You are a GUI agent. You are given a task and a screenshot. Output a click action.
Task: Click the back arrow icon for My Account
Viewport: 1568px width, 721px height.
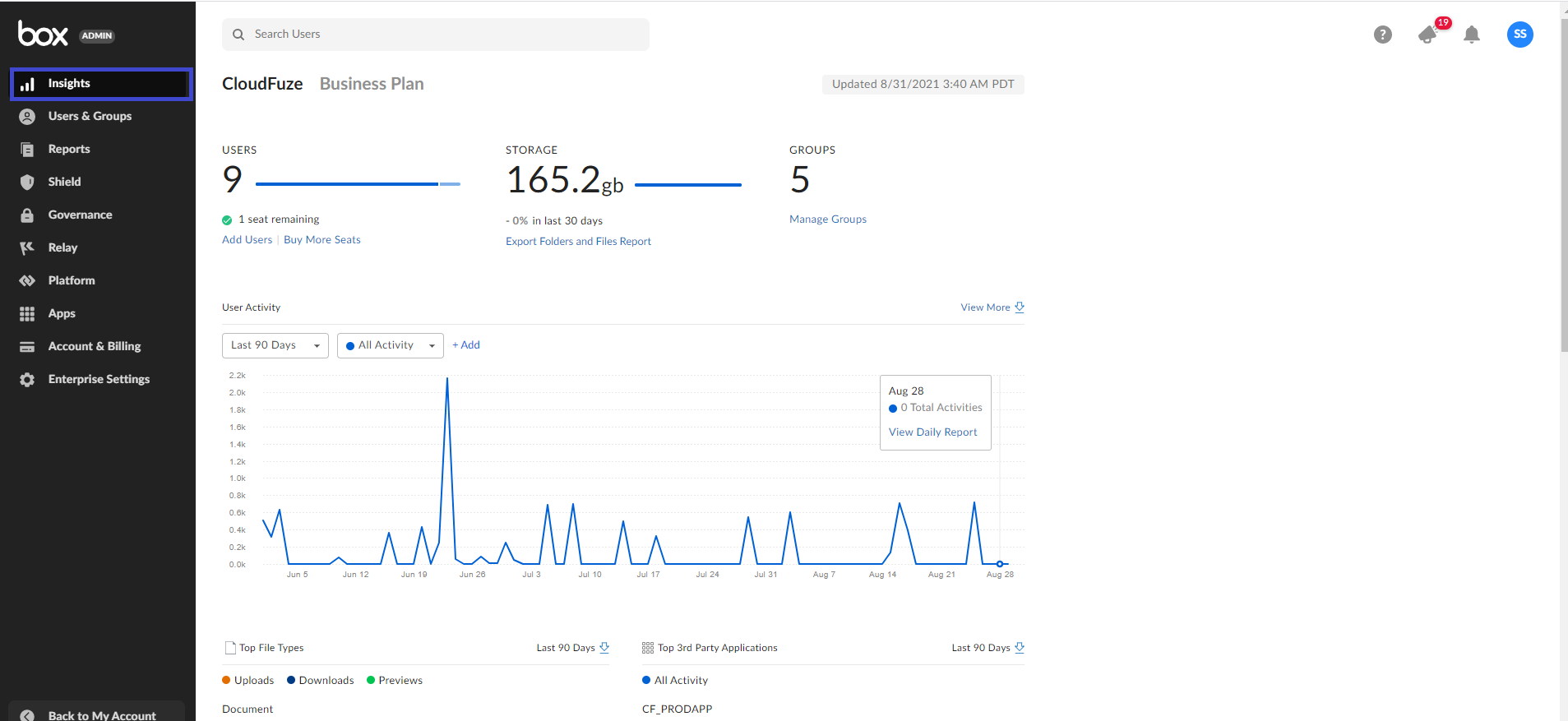click(x=27, y=716)
